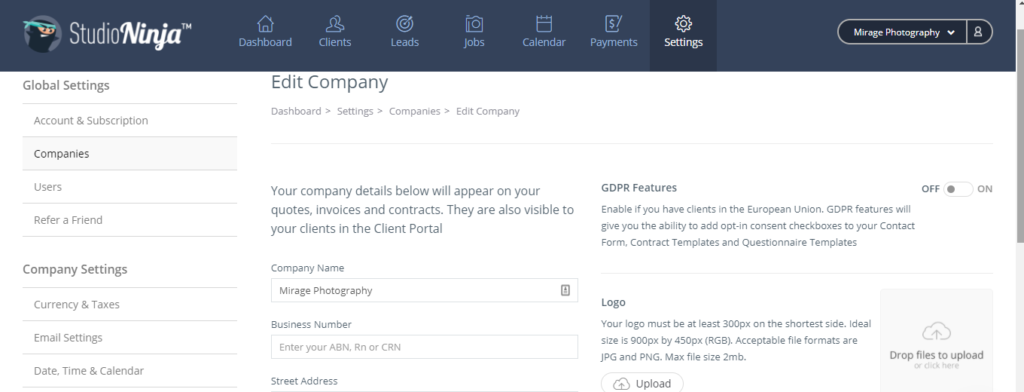The width and height of the screenshot is (1024, 392).
Task: Click the Upload logo button
Action: click(642, 384)
